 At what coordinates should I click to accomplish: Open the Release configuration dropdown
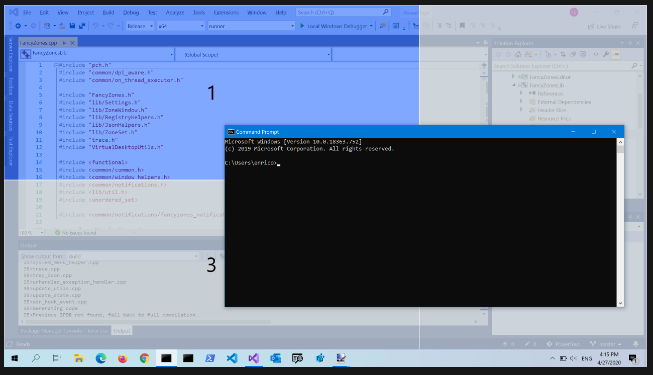[x=140, y=26]
